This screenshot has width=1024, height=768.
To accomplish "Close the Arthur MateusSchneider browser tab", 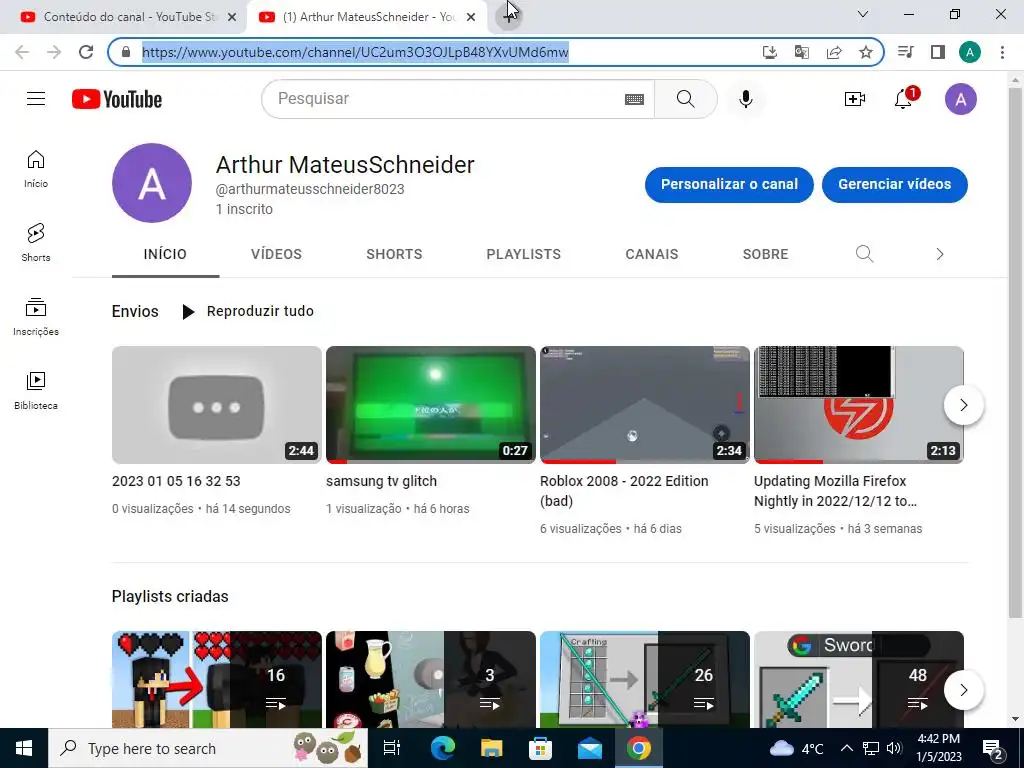I will pos(471,17).
